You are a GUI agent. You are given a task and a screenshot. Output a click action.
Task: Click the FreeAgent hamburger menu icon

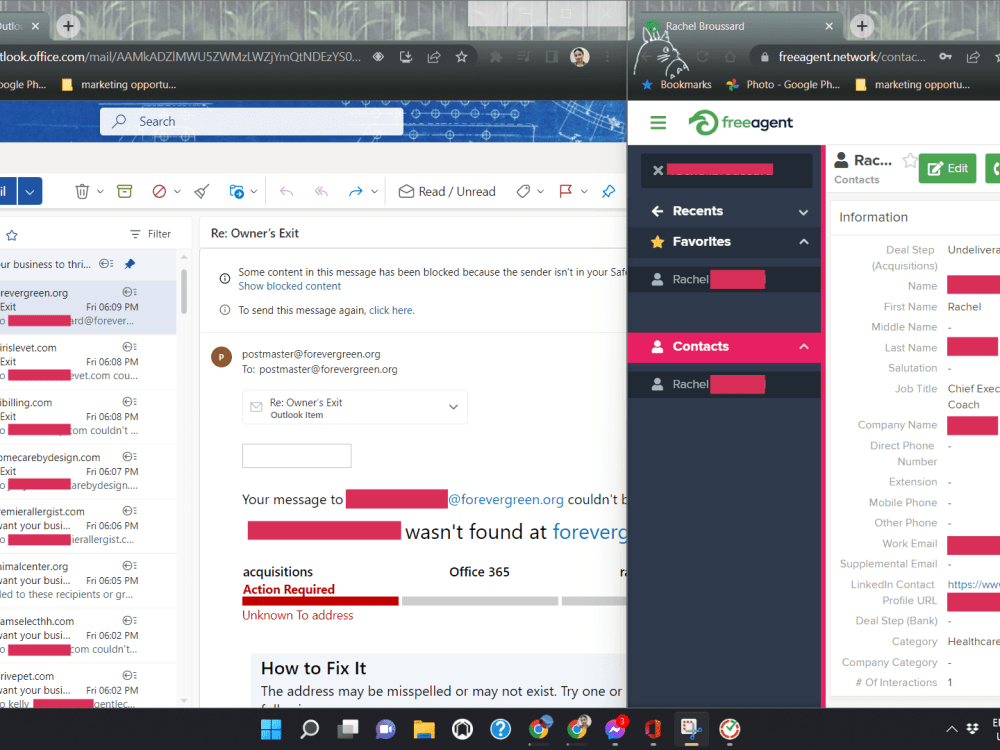pyautogui.click(x=658, y=122)
